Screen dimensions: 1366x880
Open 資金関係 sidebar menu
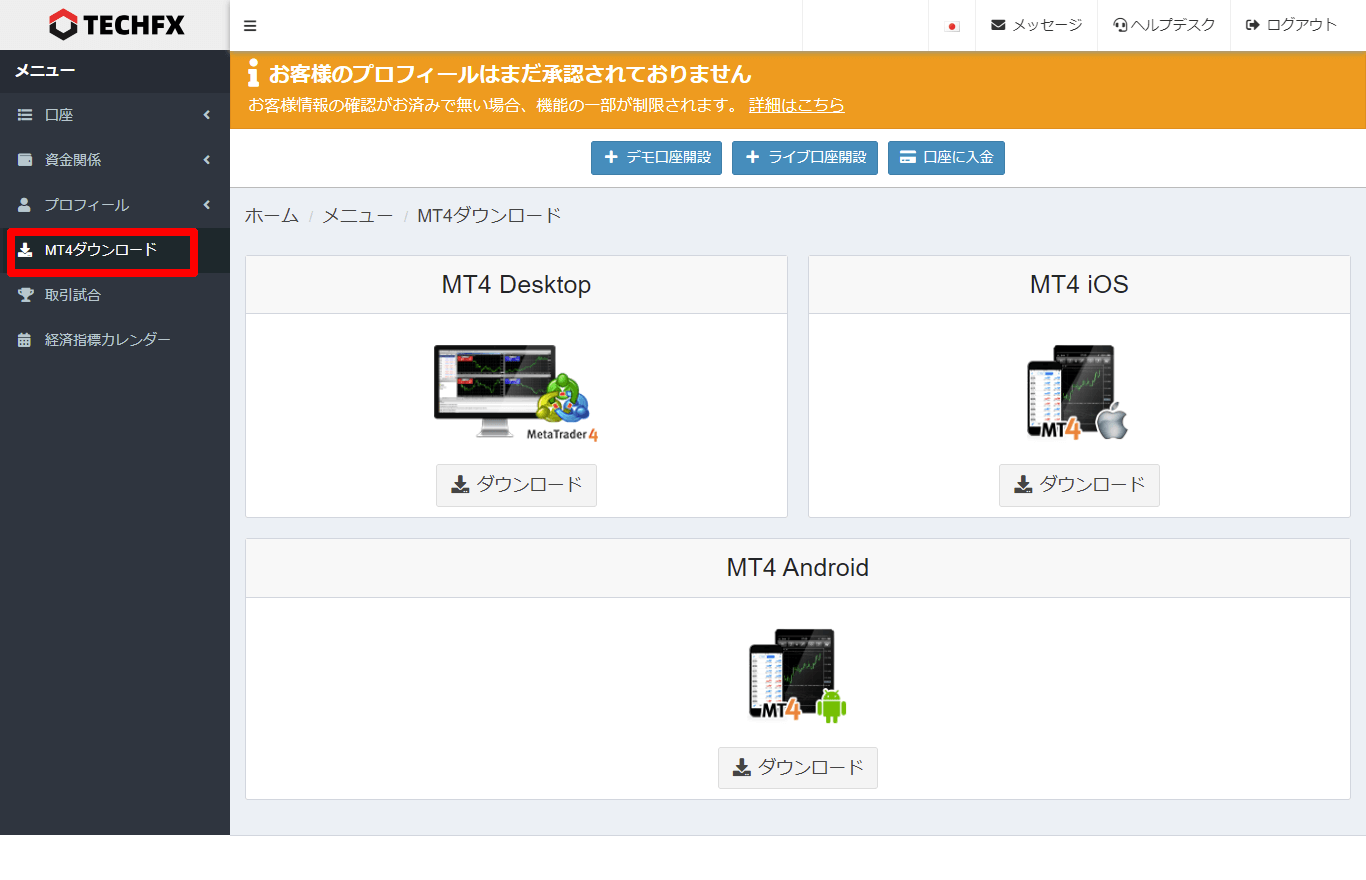coord(115,160)
